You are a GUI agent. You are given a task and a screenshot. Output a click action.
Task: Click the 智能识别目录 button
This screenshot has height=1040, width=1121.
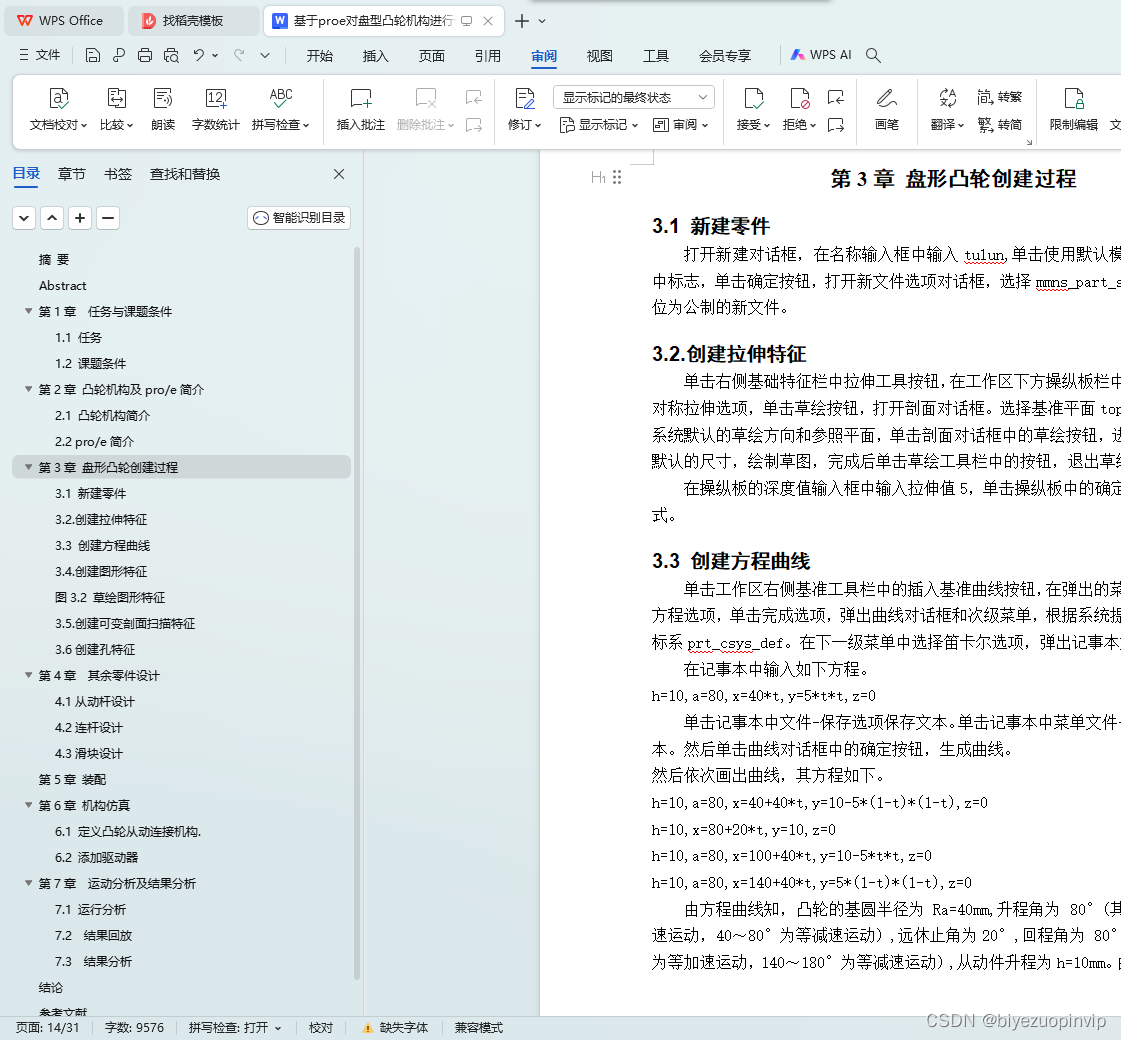pos(299,218)
